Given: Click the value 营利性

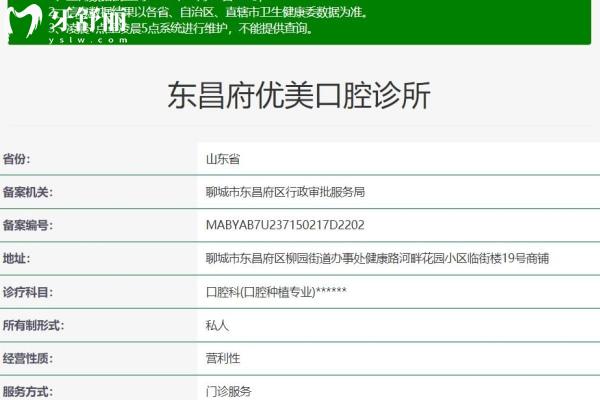Looking at the screenshot, I should pos(223,359).
